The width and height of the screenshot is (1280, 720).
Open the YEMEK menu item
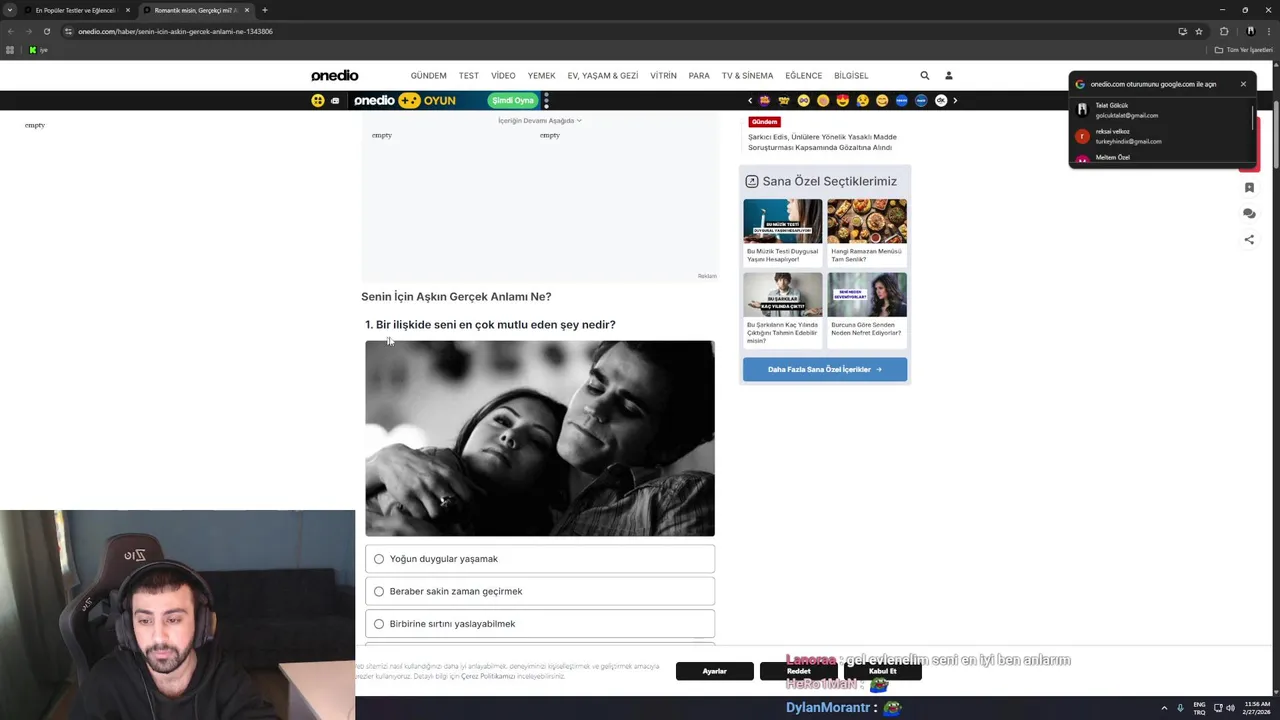(541, 76)
